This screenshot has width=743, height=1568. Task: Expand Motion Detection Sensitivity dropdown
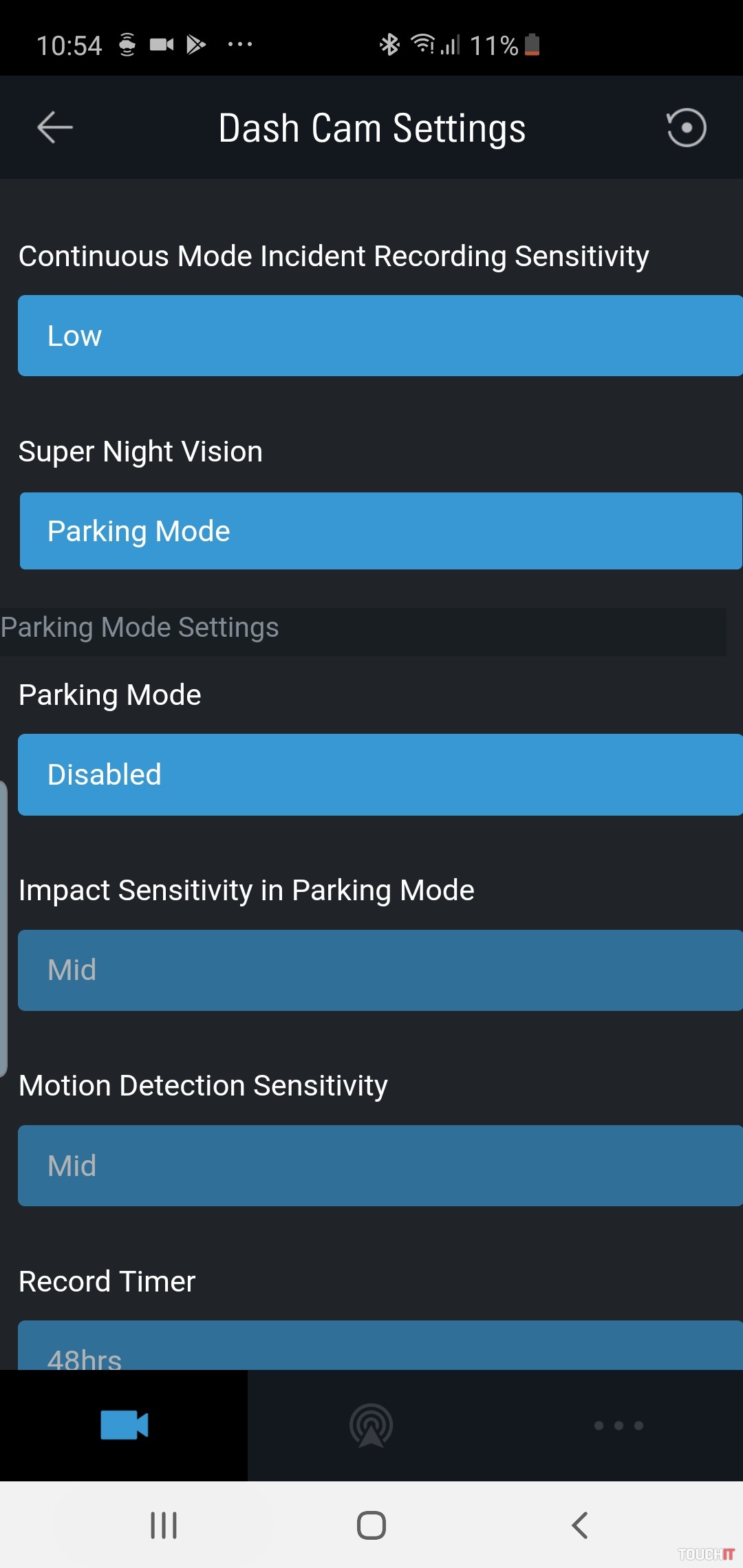[x=380, y=1165]
